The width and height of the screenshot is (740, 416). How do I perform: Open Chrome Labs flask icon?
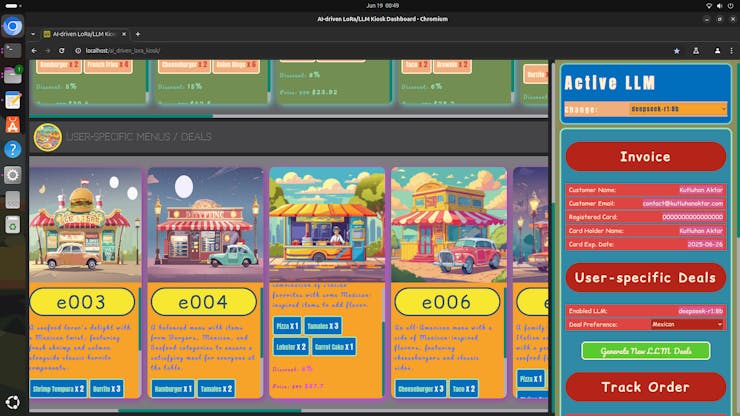click(x=696, y=51)
